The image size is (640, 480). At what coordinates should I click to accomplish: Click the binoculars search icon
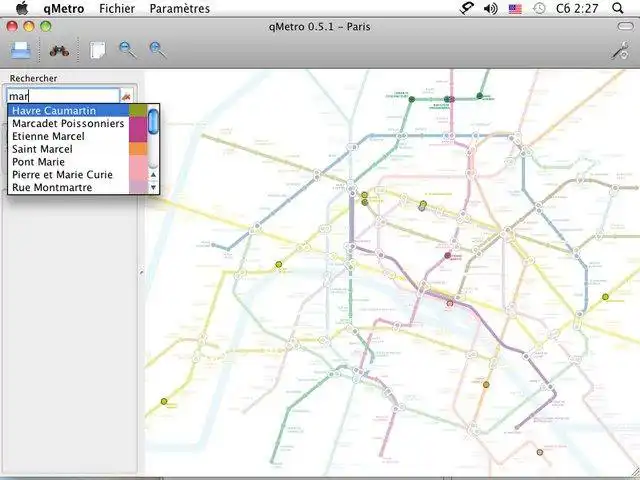click(x=59, y=50)
